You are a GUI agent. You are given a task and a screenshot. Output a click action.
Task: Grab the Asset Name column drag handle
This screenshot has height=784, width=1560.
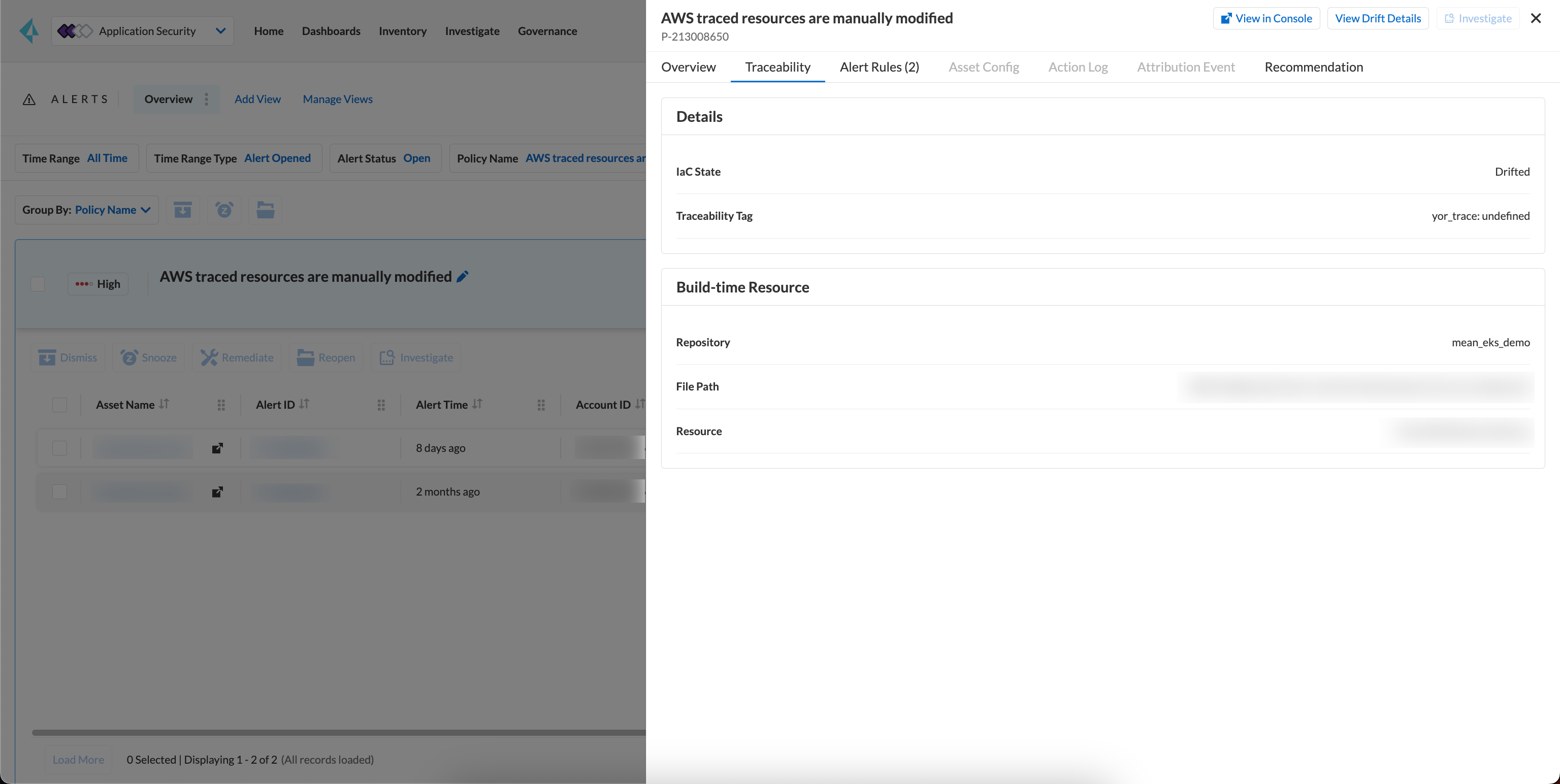pos(221,405)
